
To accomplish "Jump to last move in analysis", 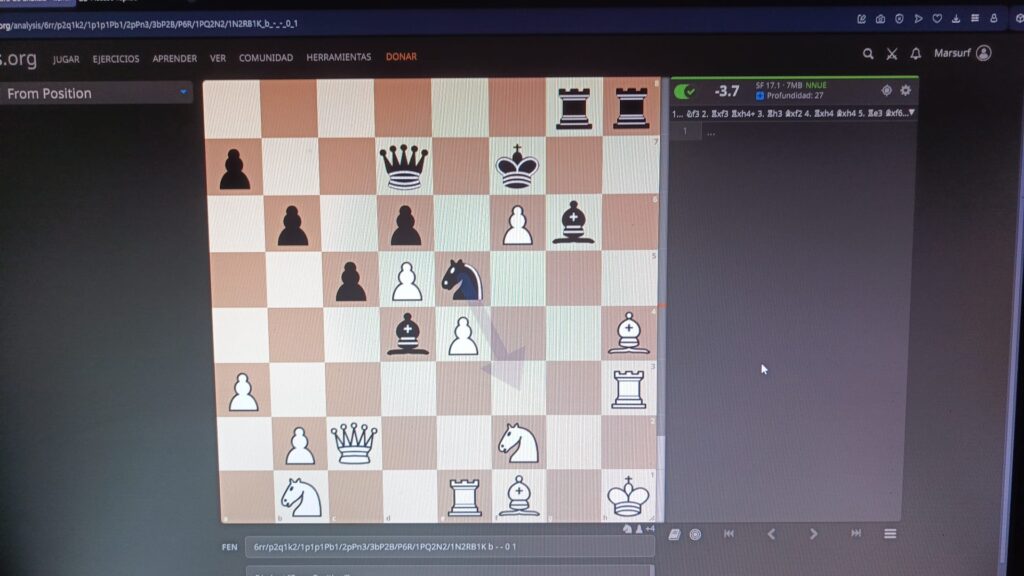I will tap(856, 534).
